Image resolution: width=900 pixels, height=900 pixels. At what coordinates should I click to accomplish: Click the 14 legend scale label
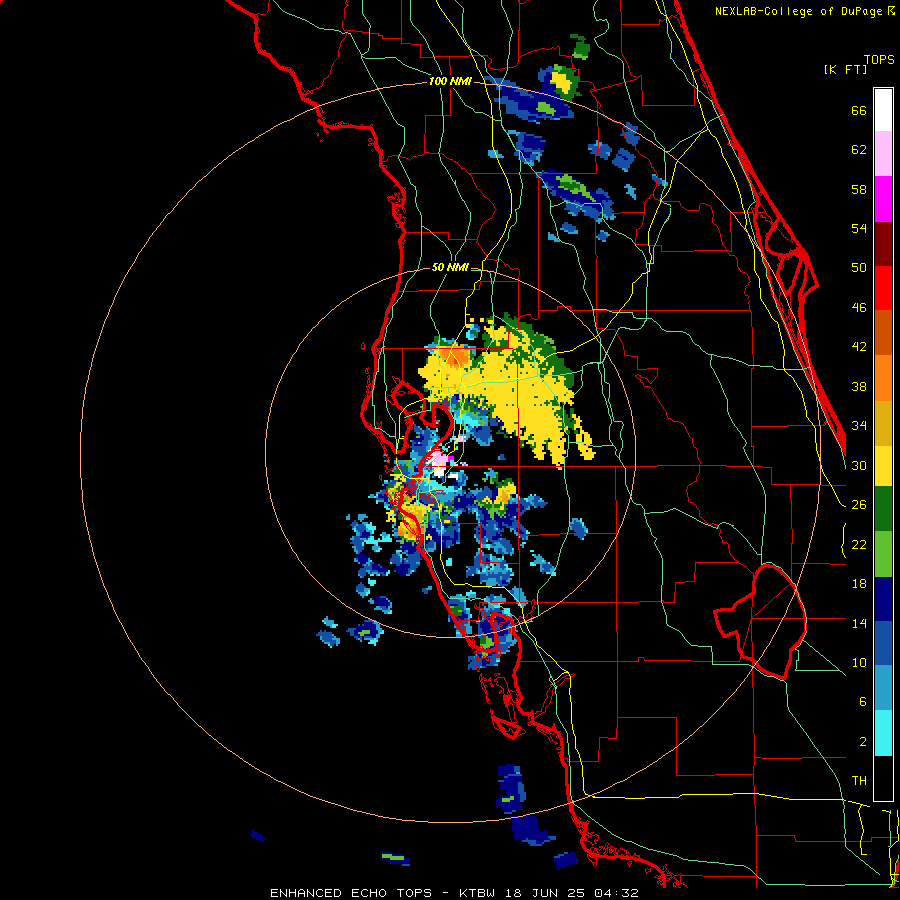[859, 623]
